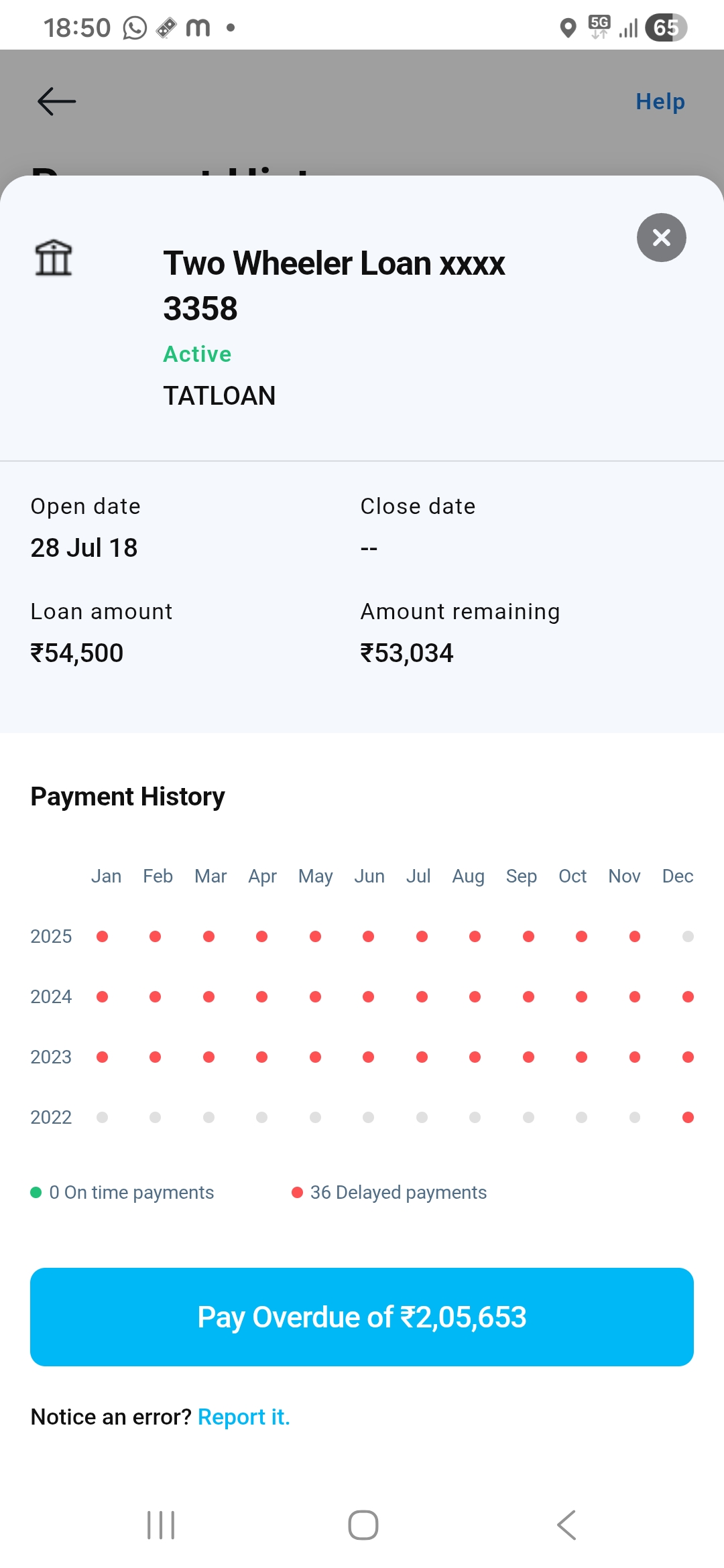The height and width of the screenshot is (1568, 724).
Task: Tap Android back navigation chevron
Action: pos(566,1525)
